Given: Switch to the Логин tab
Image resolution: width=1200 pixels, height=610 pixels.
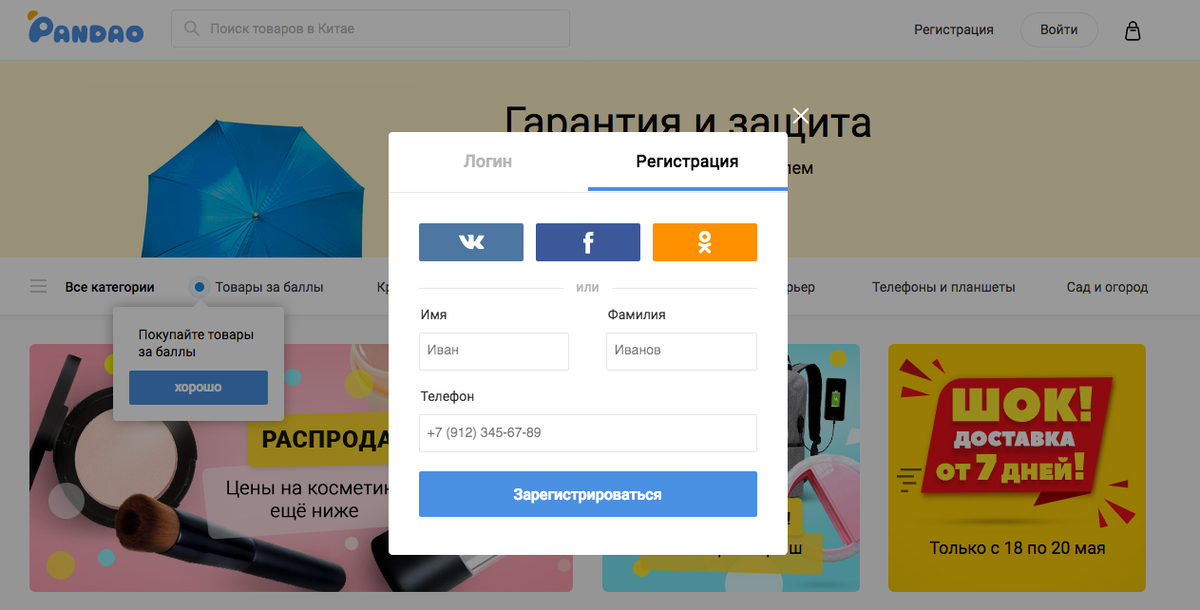Looking at the screenshot, I should [x=488, y=161].
